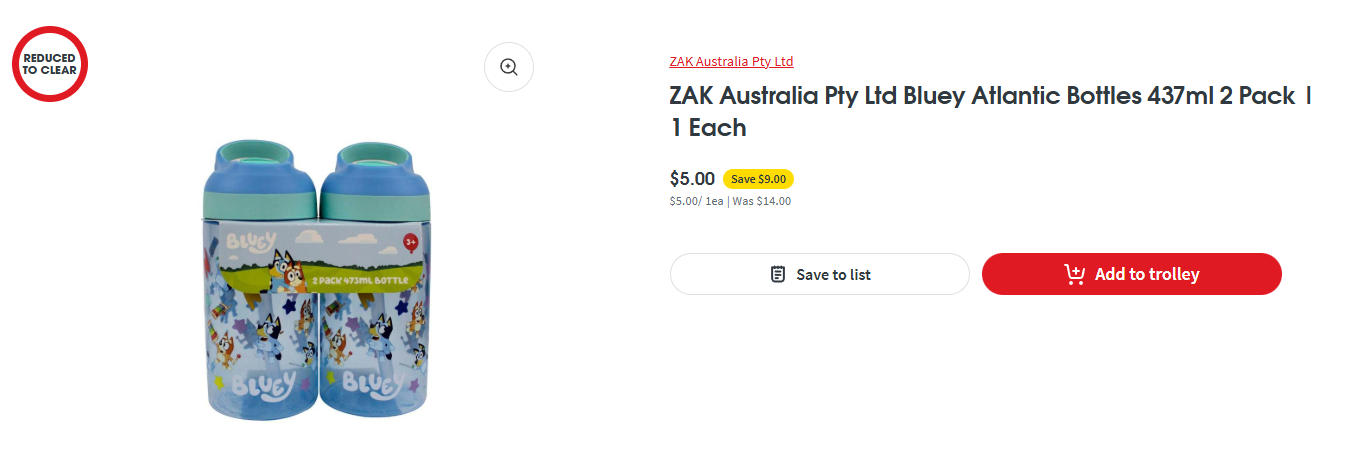Open the ZAK Australia Pty Ltd brand link
The image size is (1352, 450).
731,61
